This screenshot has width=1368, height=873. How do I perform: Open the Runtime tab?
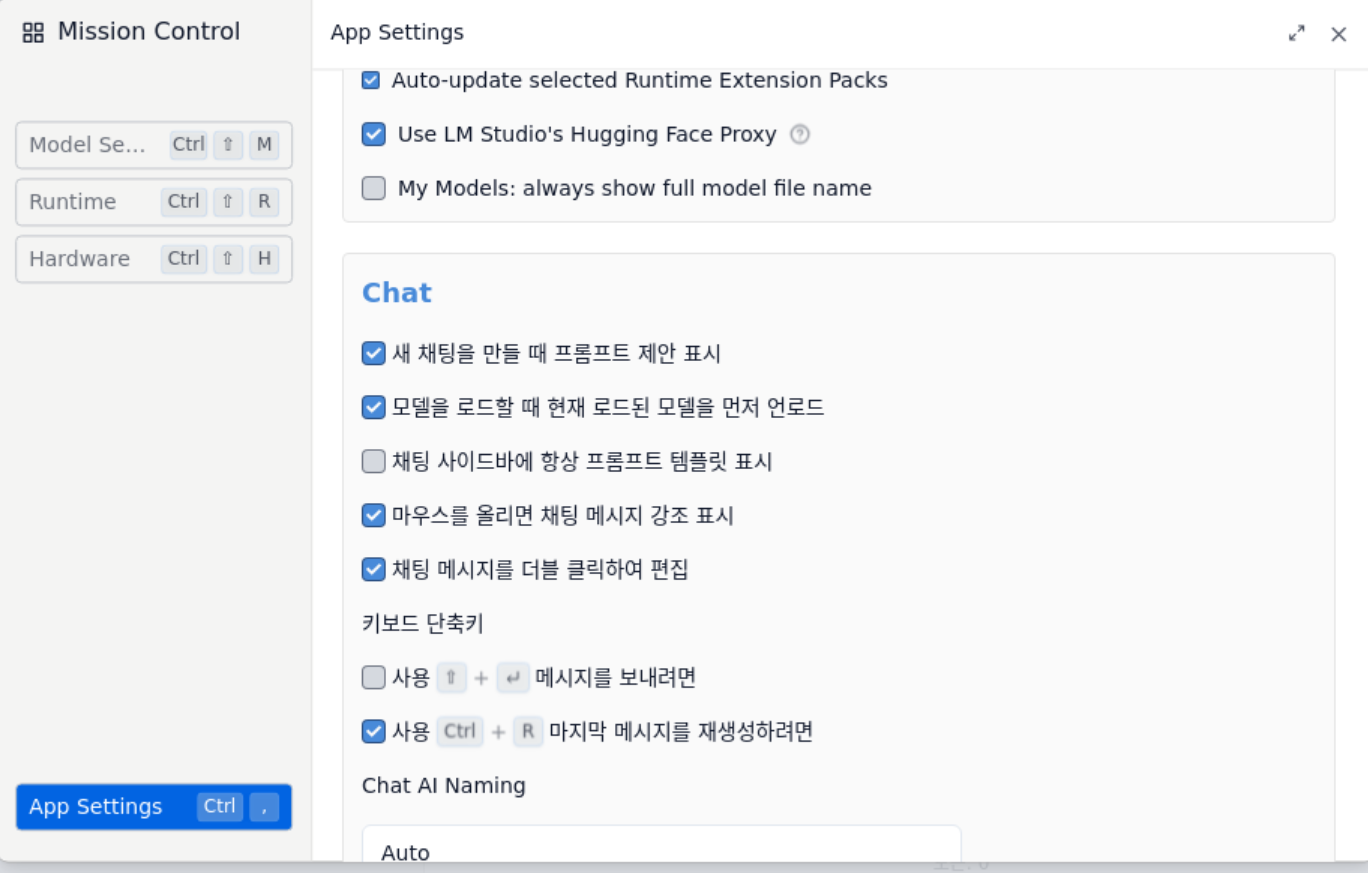click(x=154, y=202)
